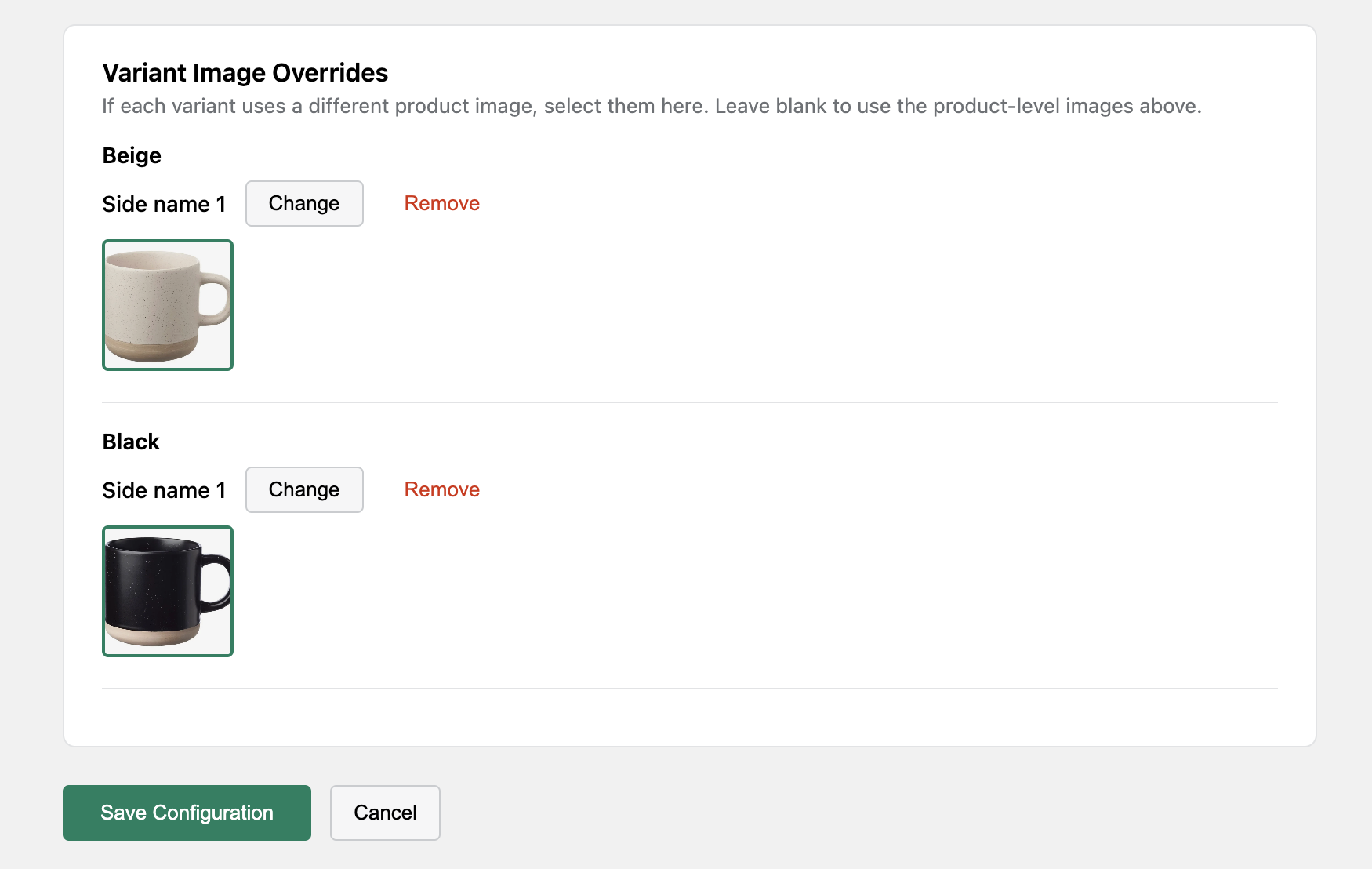Click Side name 1 label under Black

pyautogui.click(x=164, y=490)
